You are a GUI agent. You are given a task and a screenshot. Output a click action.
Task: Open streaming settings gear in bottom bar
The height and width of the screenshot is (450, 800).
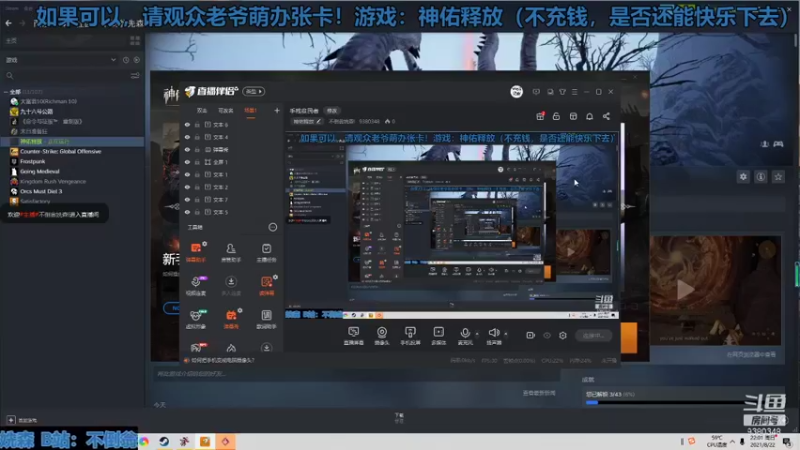[563, 335]
